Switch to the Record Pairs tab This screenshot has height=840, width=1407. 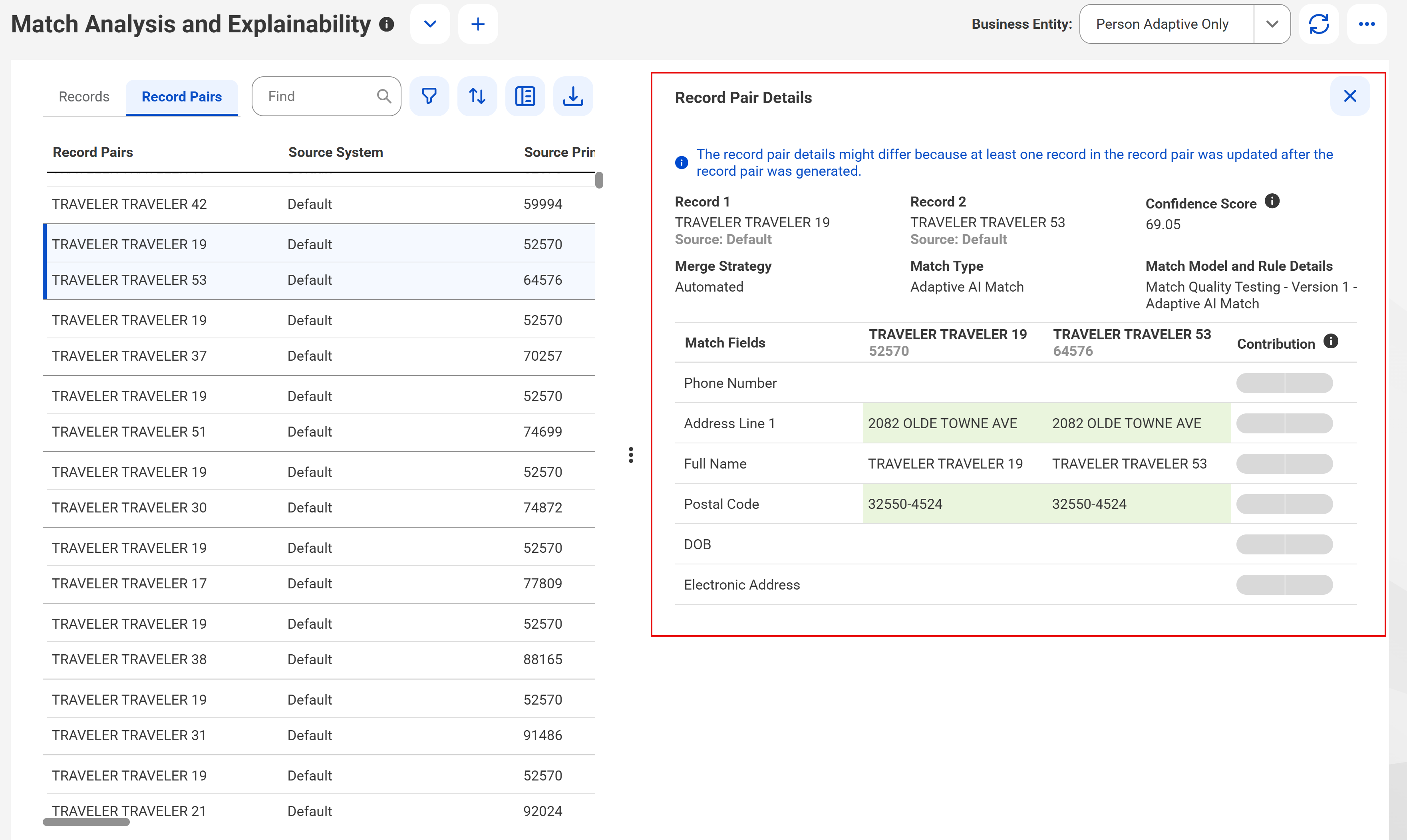point(182,97)
